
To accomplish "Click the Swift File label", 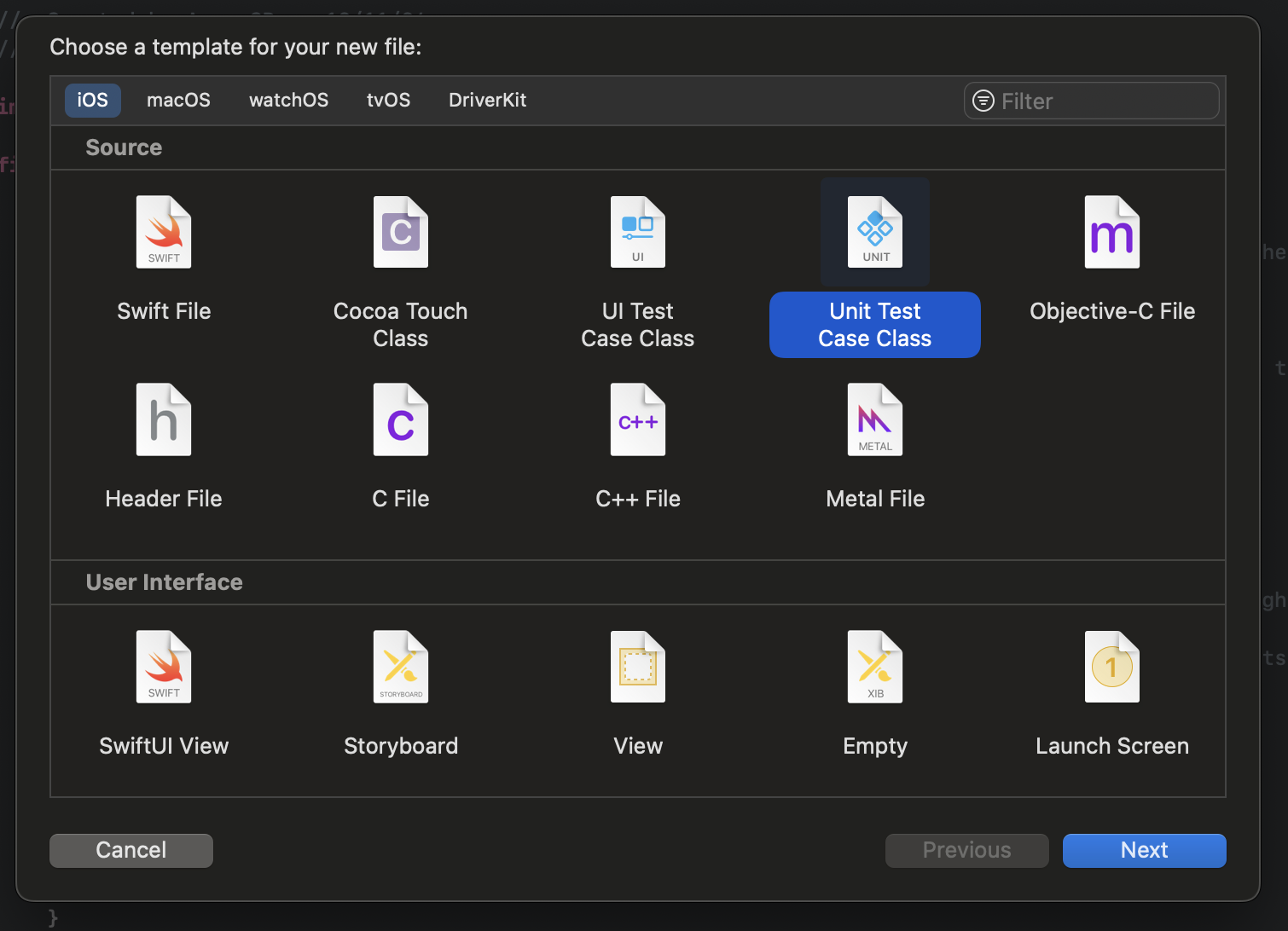I will click(164, 311).
